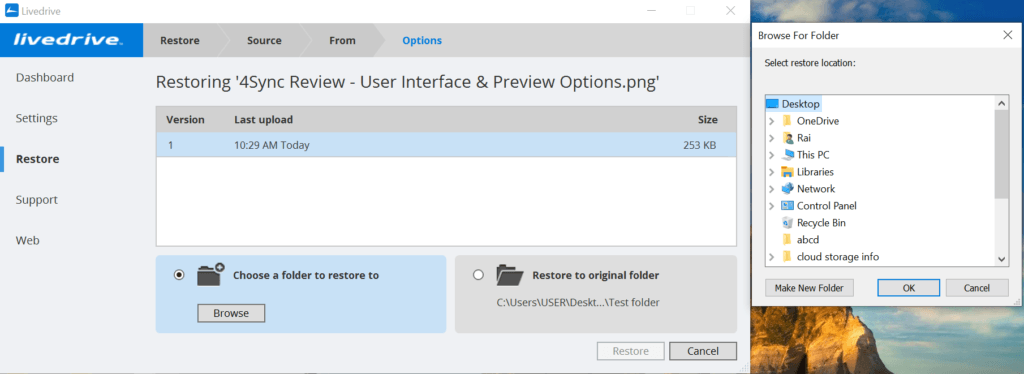The height and width of the screenshot is (374, 1024).
Task: Select 'Choose a folder to restore to' radio
Action: click(x=179, y=275)
